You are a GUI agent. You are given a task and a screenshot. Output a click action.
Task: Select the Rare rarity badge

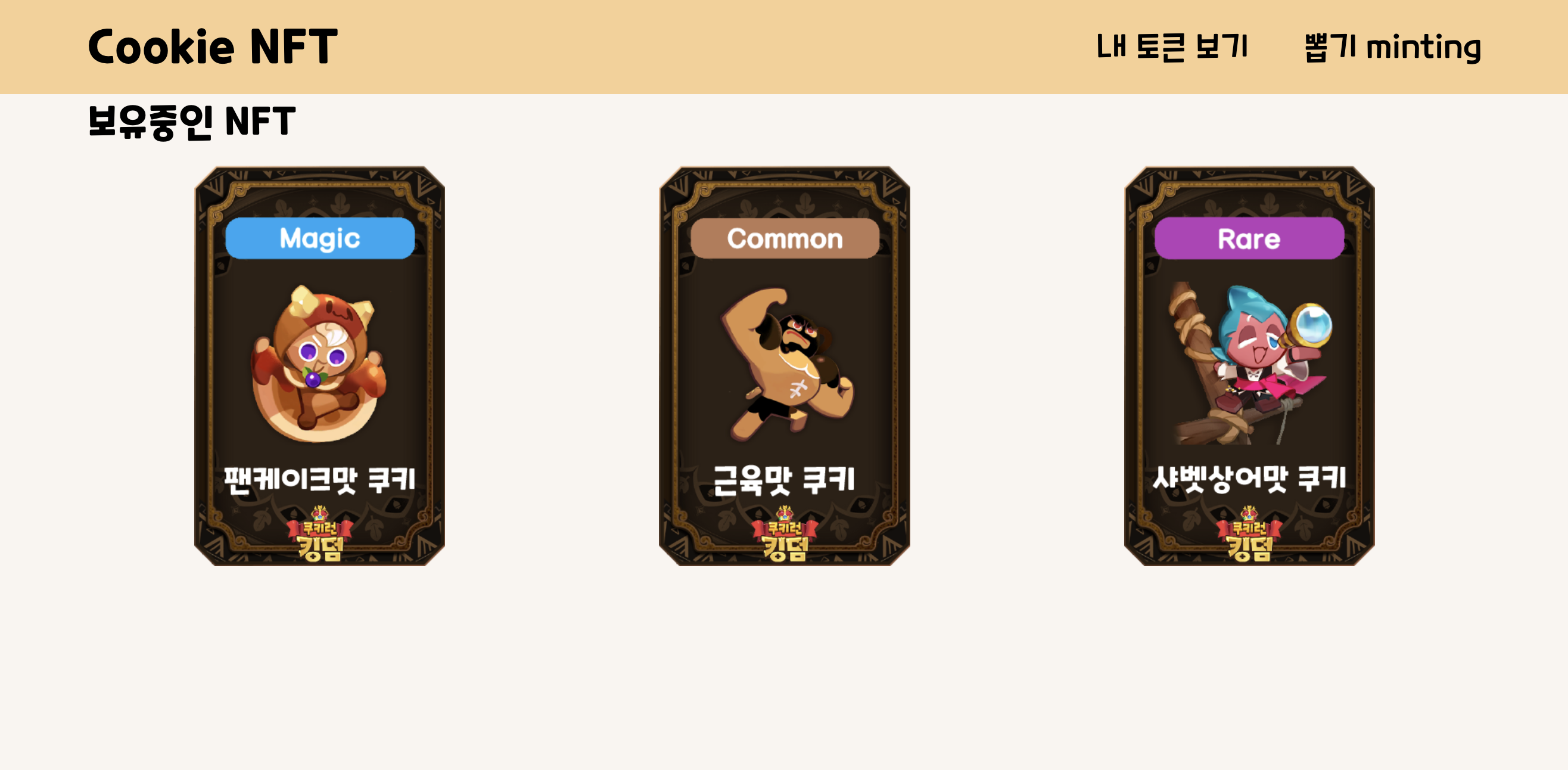pos(1249,238)
